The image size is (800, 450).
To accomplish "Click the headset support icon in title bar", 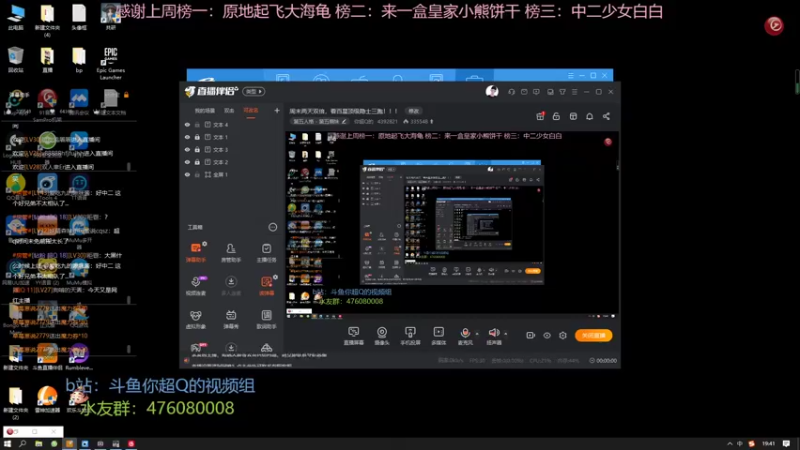I will [x=511, y=92].
